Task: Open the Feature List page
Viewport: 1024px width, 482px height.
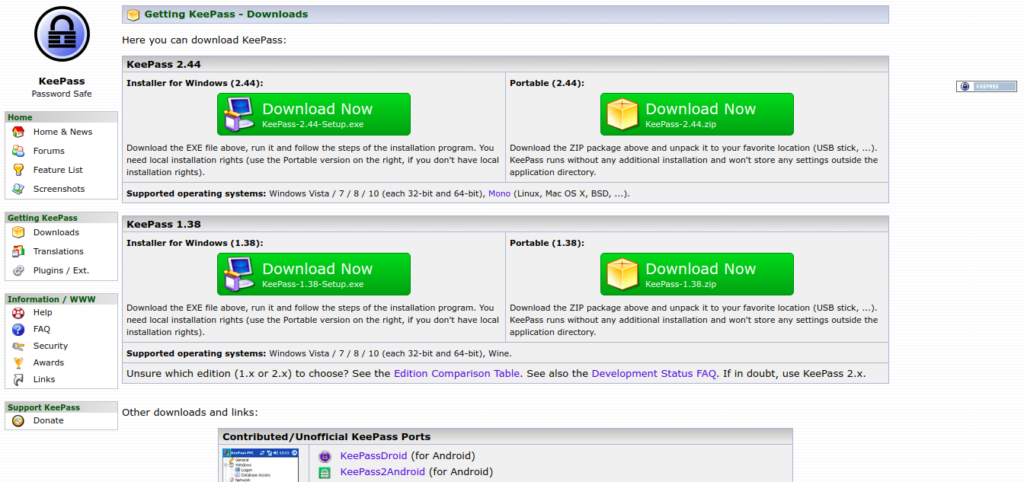Action: tap(58, 170)
